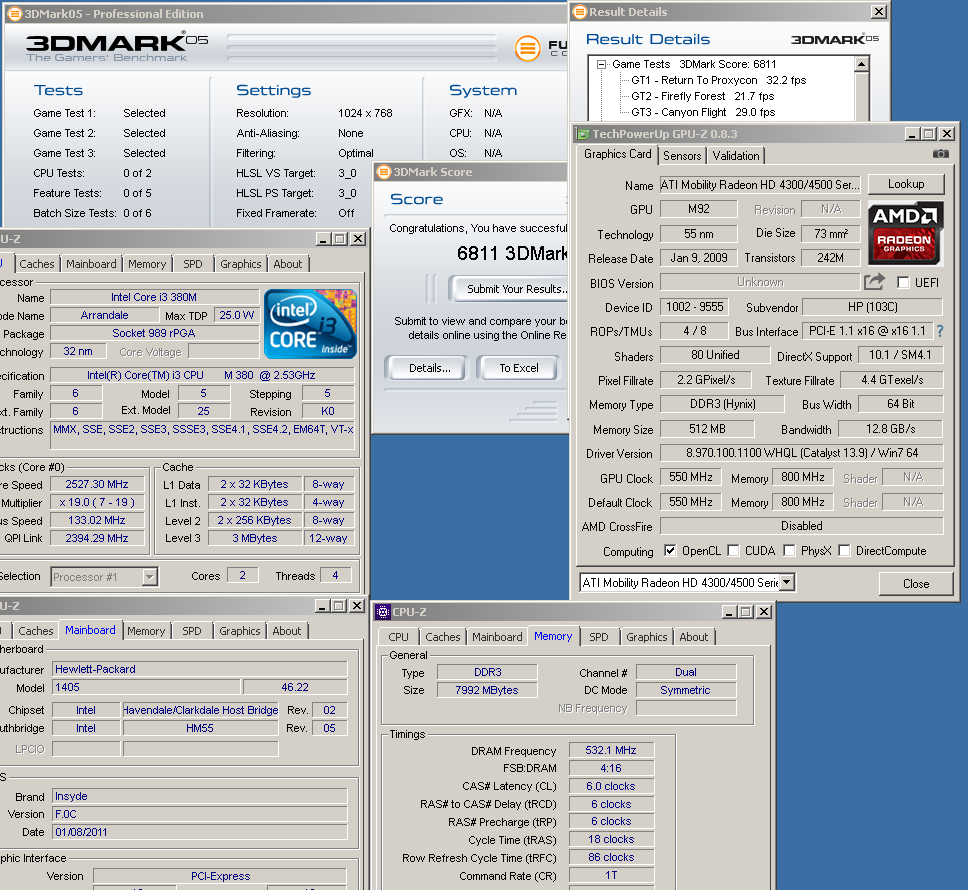
Task: Click the DRAM Frequency 532.1 MHz value
Action: click(x=611, y=751)
